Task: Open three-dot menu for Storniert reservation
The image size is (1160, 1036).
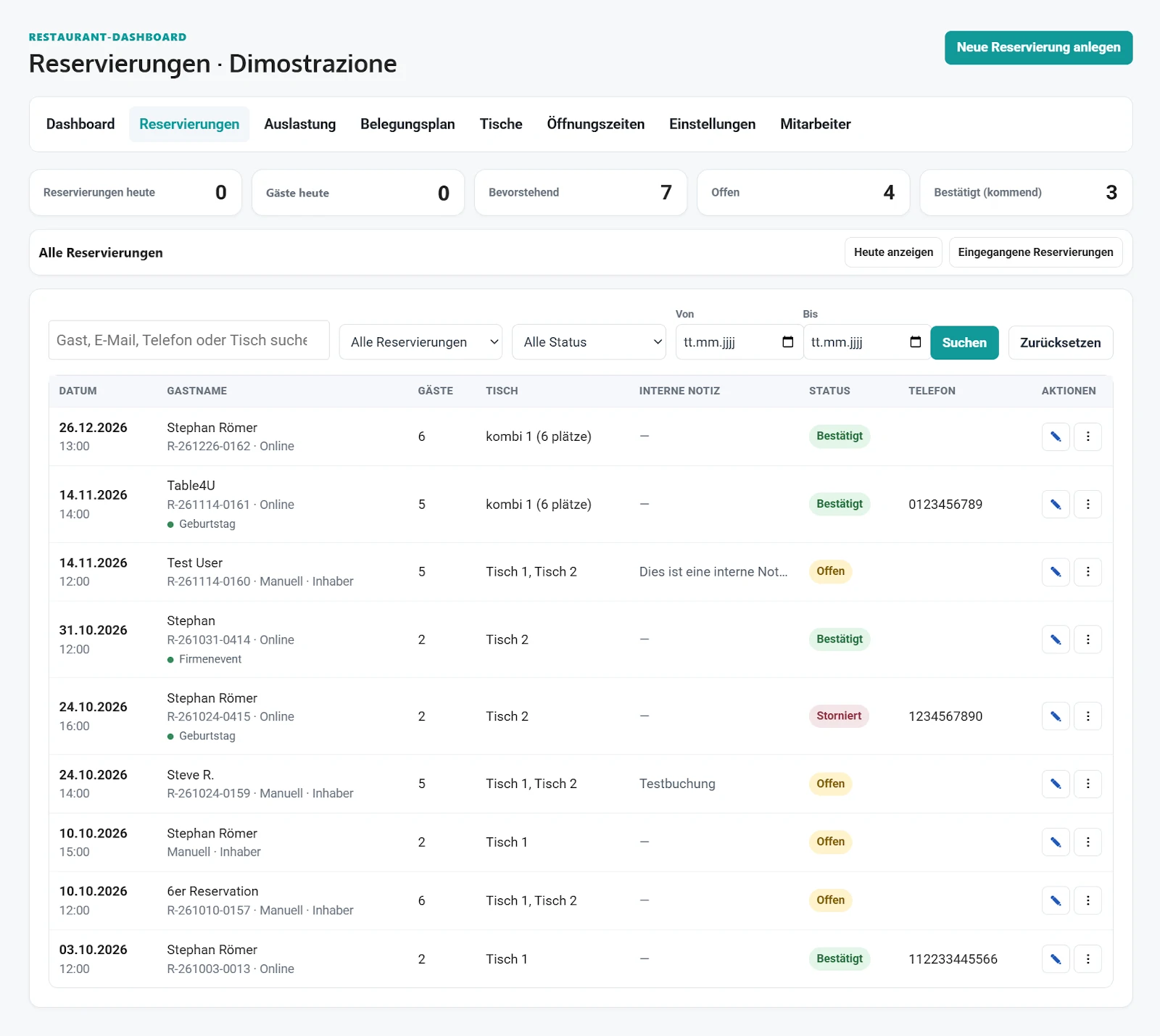Action: (x=1087, y=716)
